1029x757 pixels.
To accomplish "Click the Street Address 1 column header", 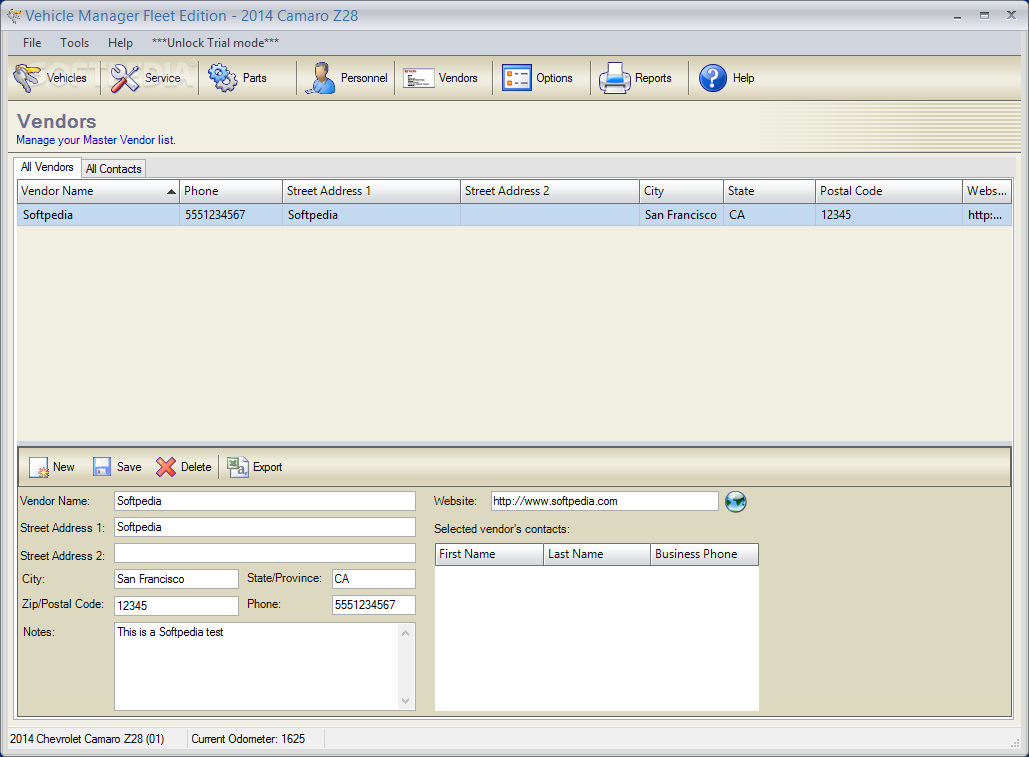I will click(x=371, y=191).
